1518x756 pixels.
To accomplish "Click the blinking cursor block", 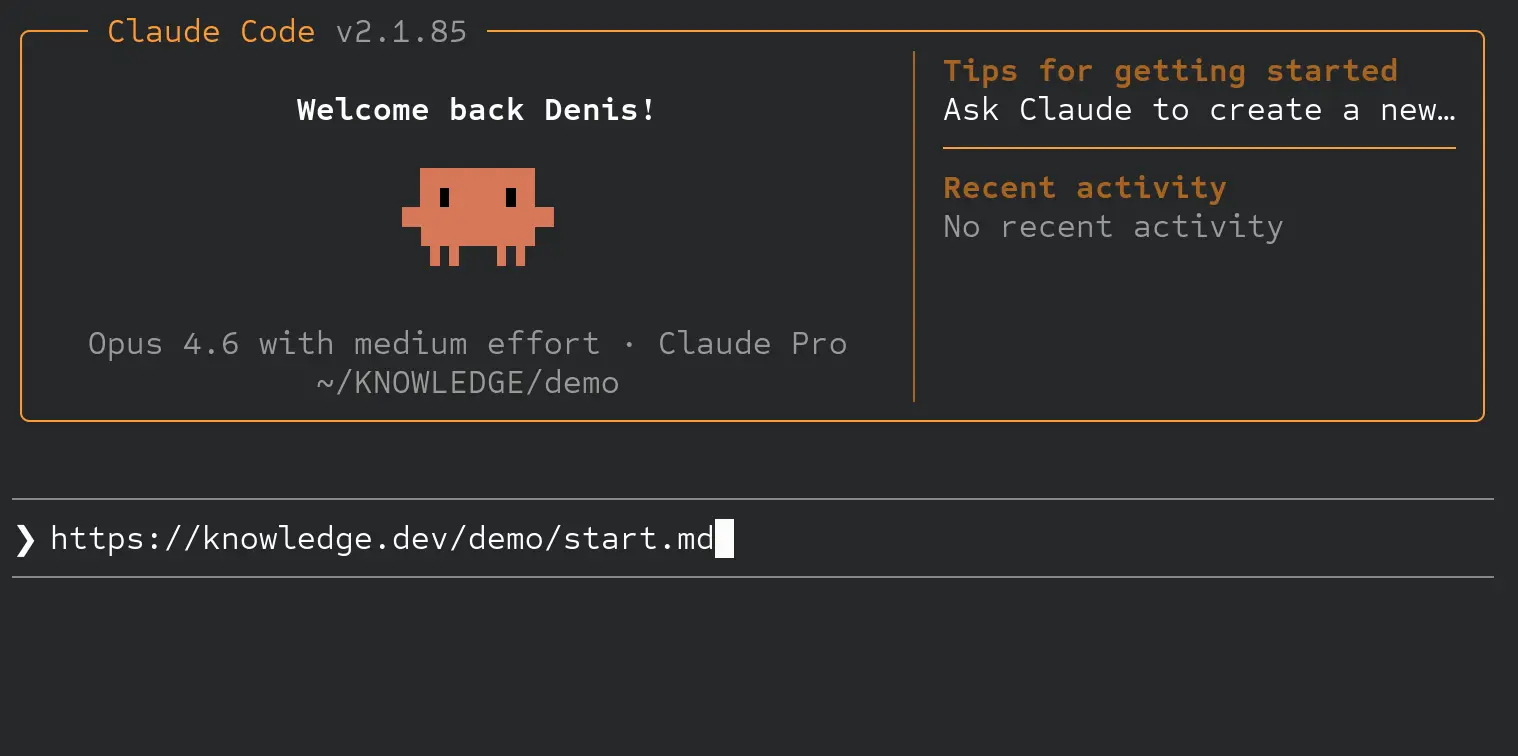I will [726, 539].
